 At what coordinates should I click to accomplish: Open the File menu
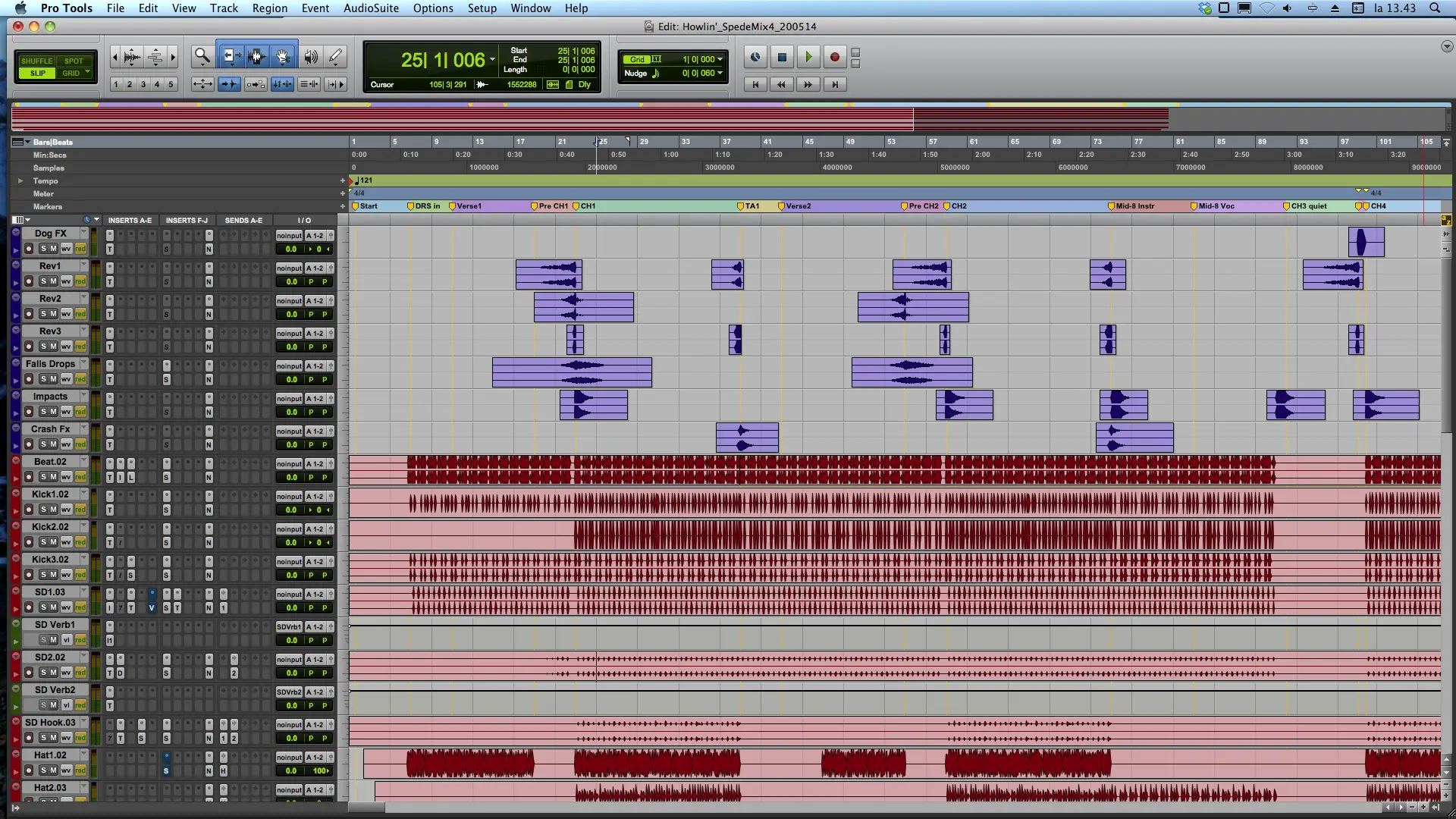click(115, 8)
